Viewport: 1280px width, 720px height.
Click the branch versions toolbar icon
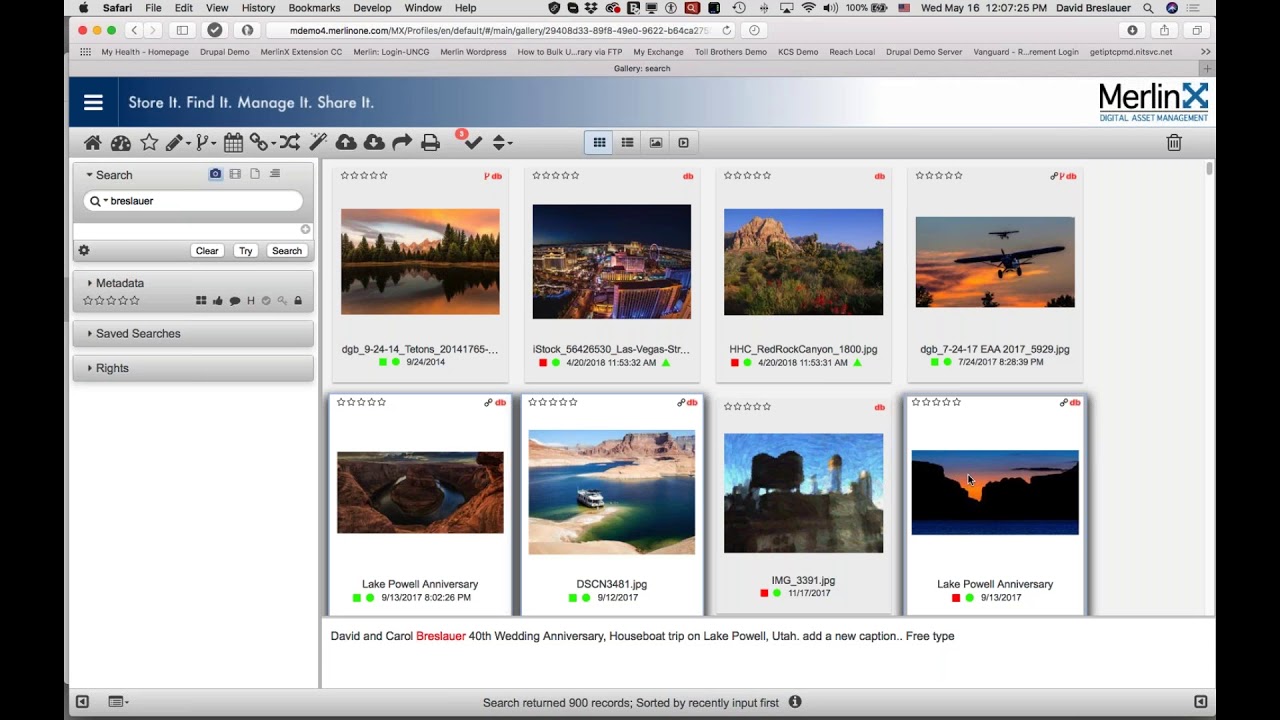point(203,143)
